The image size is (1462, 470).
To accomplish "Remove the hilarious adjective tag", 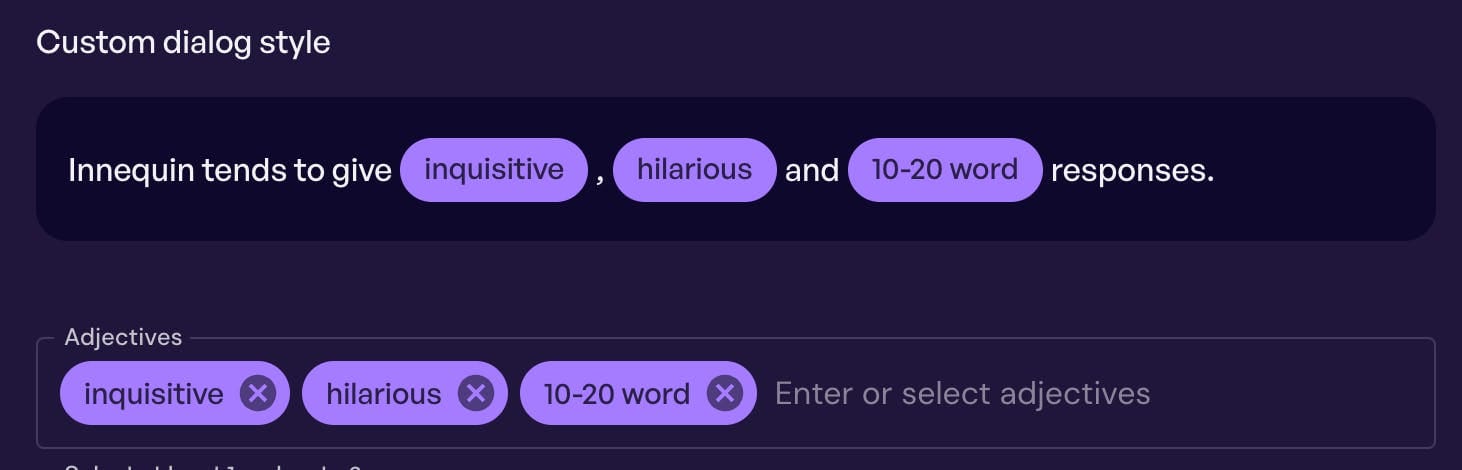I will (476, 393).
